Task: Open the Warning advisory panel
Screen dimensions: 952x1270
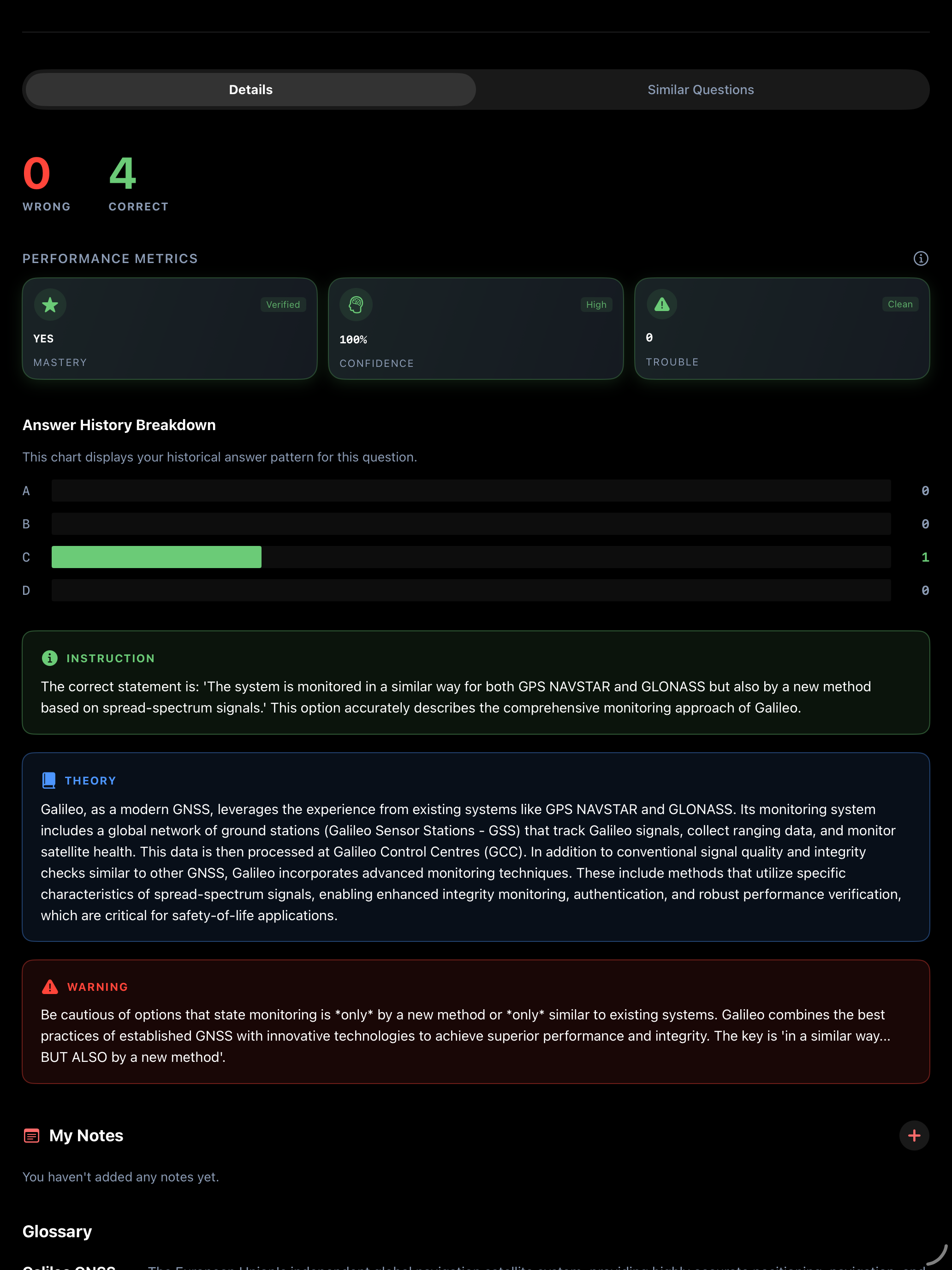Action: pos(476,1022)
